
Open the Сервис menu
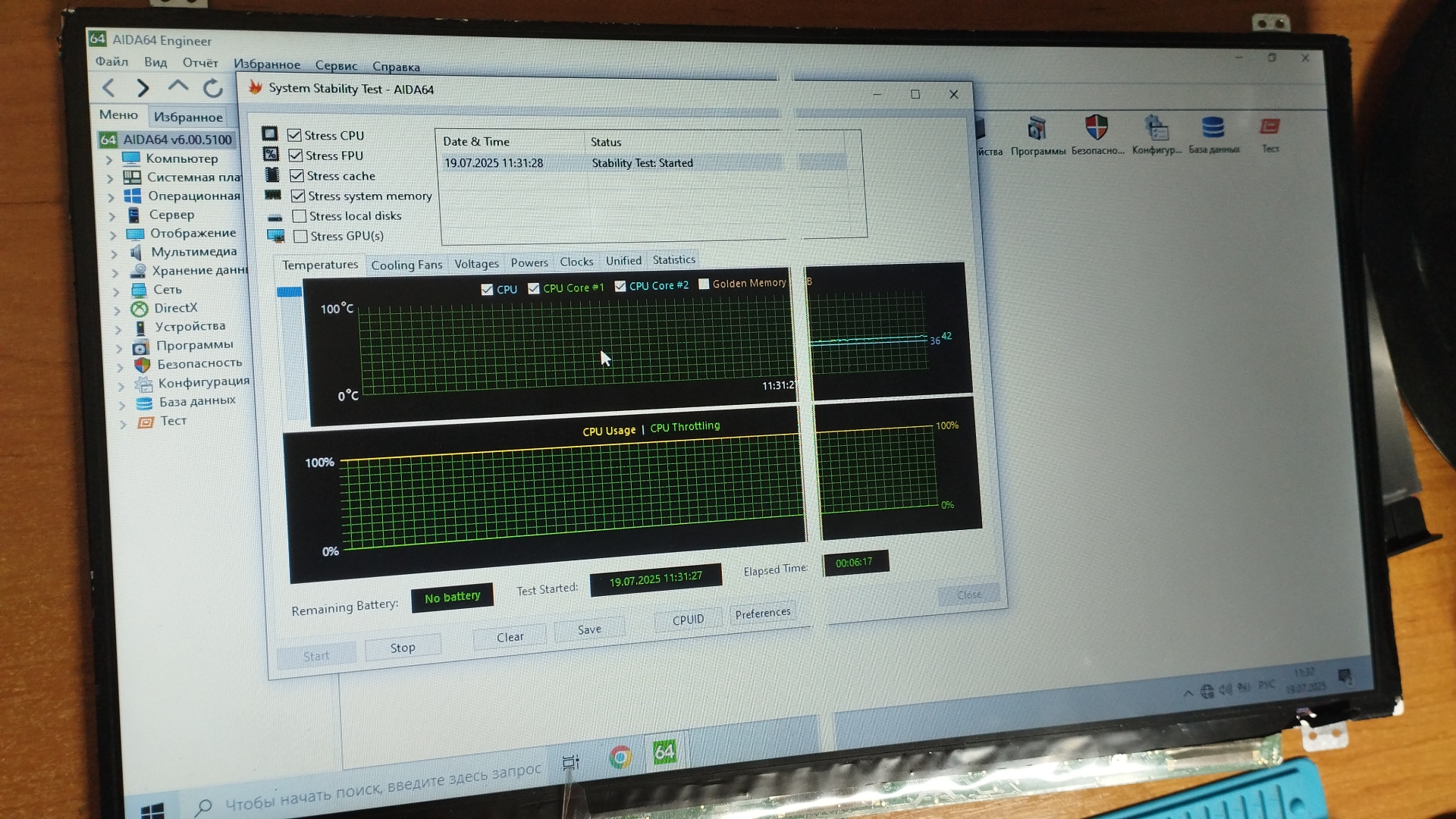click(336, 66)
